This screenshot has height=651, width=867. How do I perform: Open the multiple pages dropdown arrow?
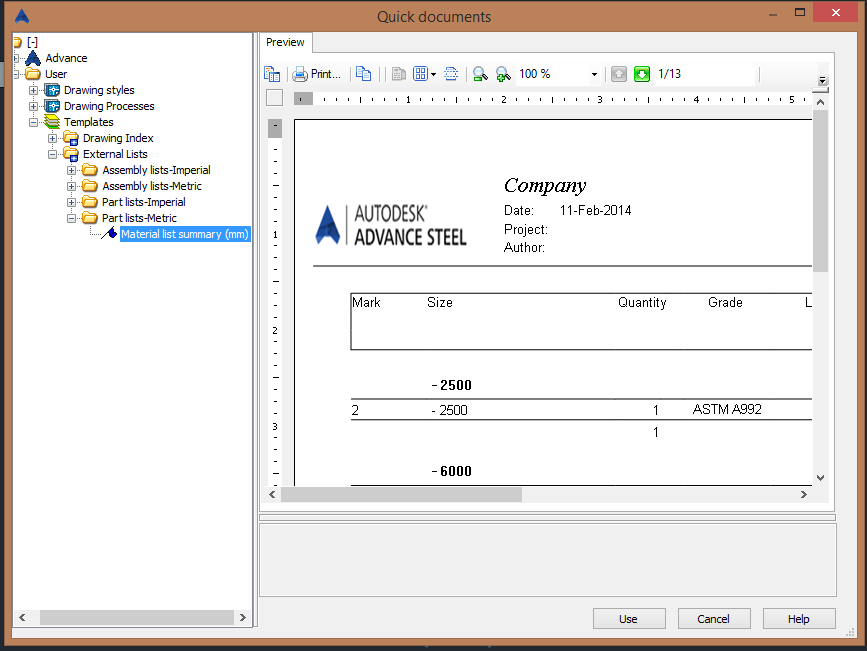pos(434,74)
